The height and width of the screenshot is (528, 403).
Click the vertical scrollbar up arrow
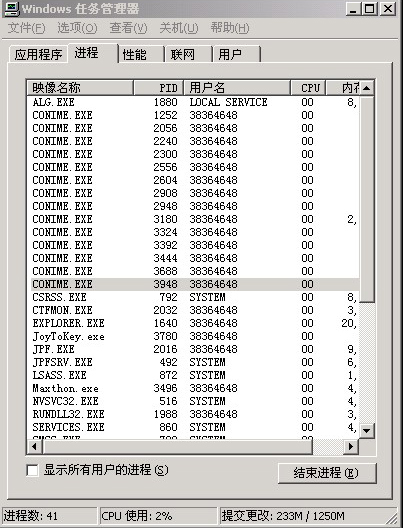366,88
